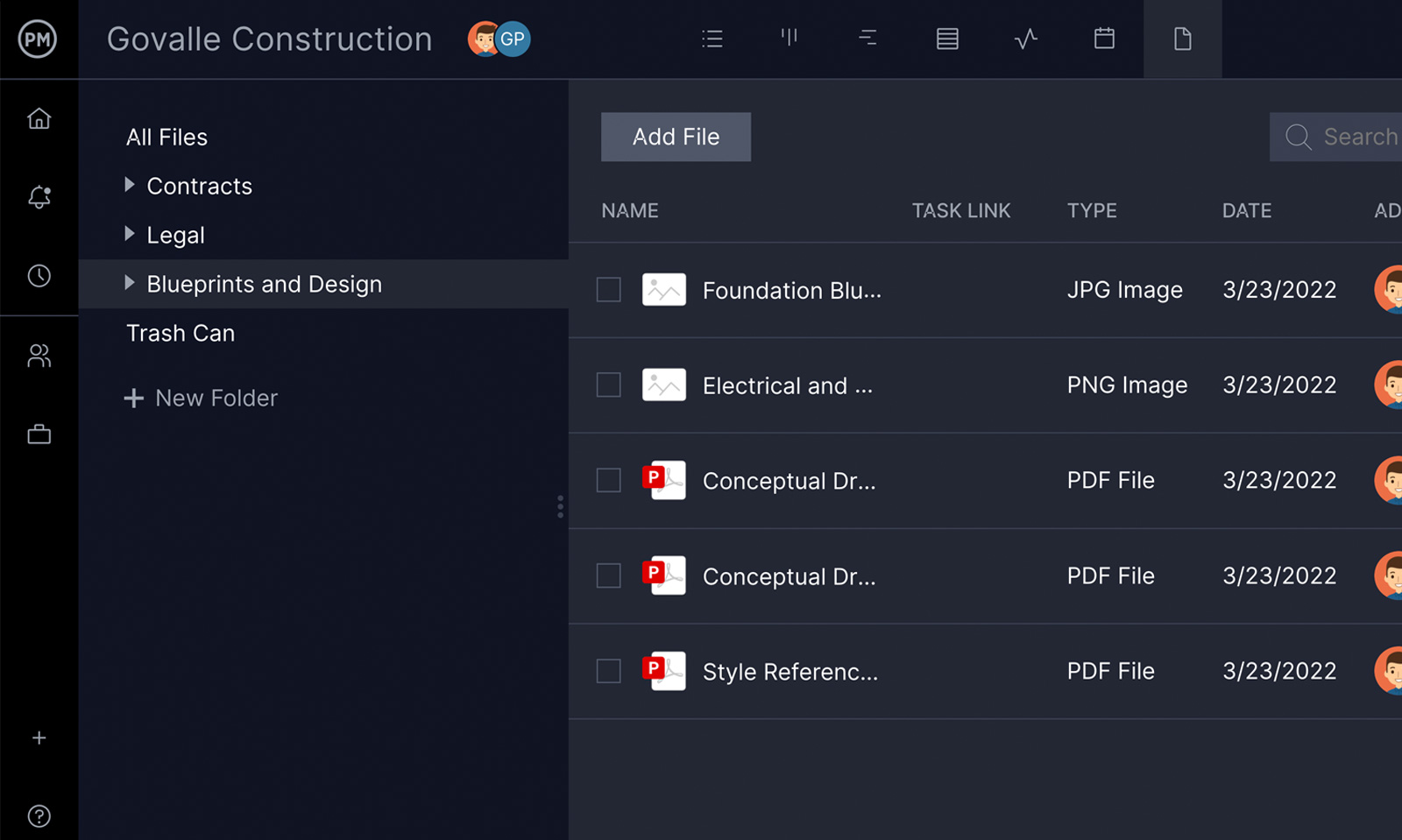The width and height of the screenshot is (1402, 840).
Task: Click Electrical and ... image file icon
Action: pyautogui.click(x=663, y=385)
